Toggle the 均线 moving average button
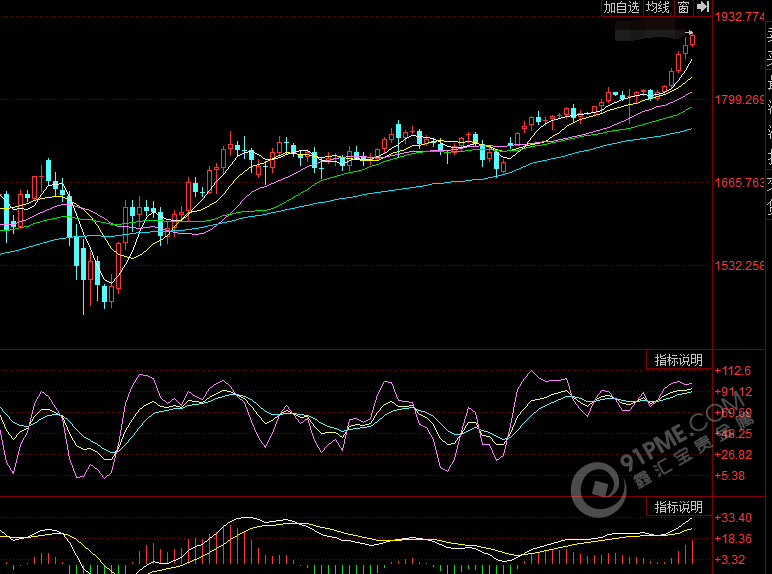Viewport: 772px width, 574px height. pos(658,7)
